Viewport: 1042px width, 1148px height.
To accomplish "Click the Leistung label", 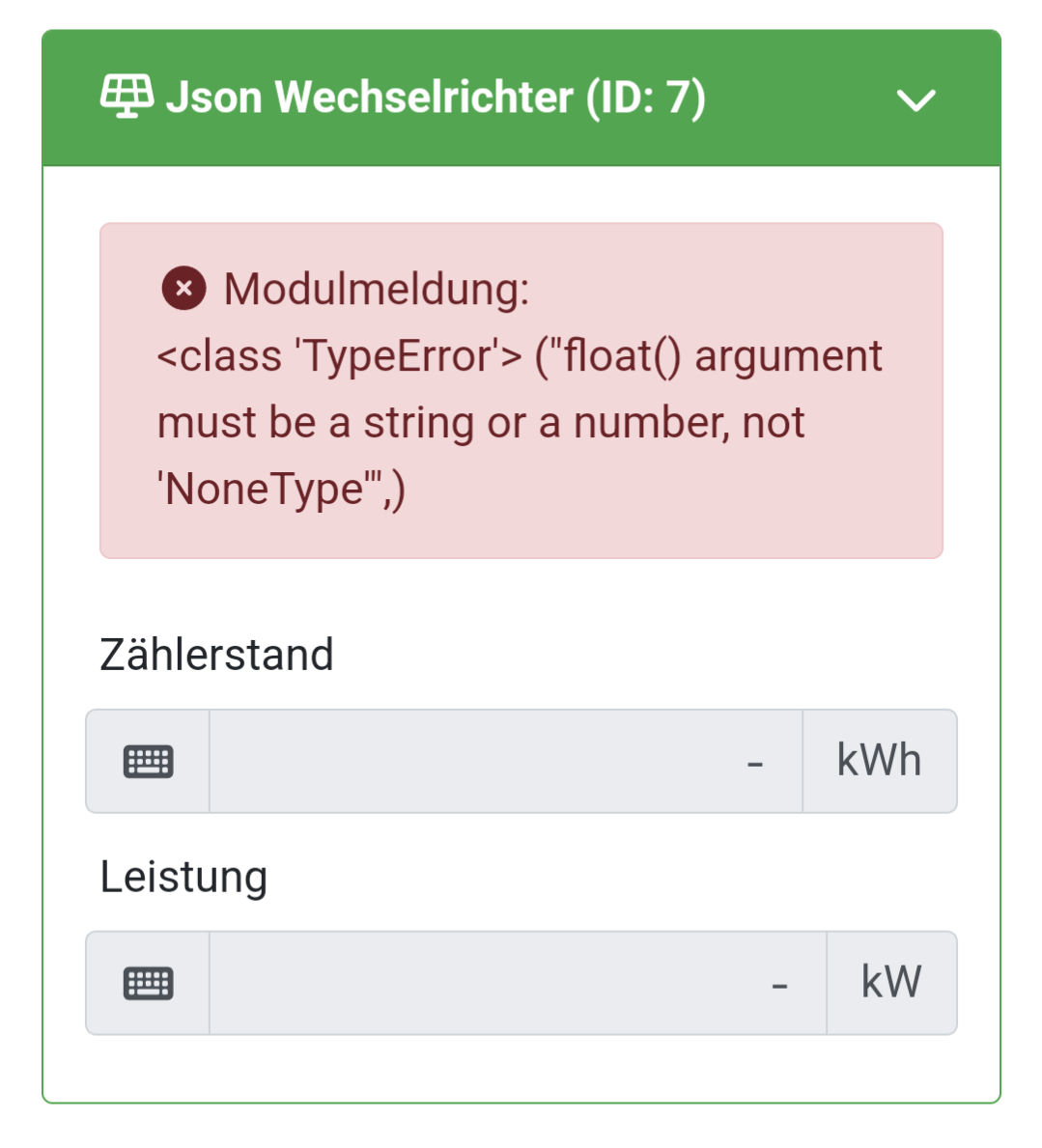I will [183, 877].
